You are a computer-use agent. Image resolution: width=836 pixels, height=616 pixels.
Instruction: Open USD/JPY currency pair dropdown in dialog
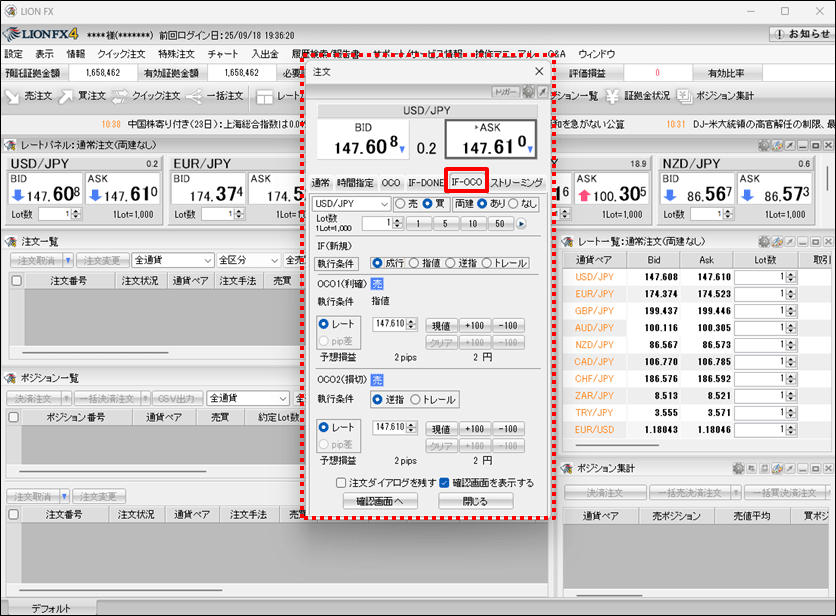[x=351, y=203]
